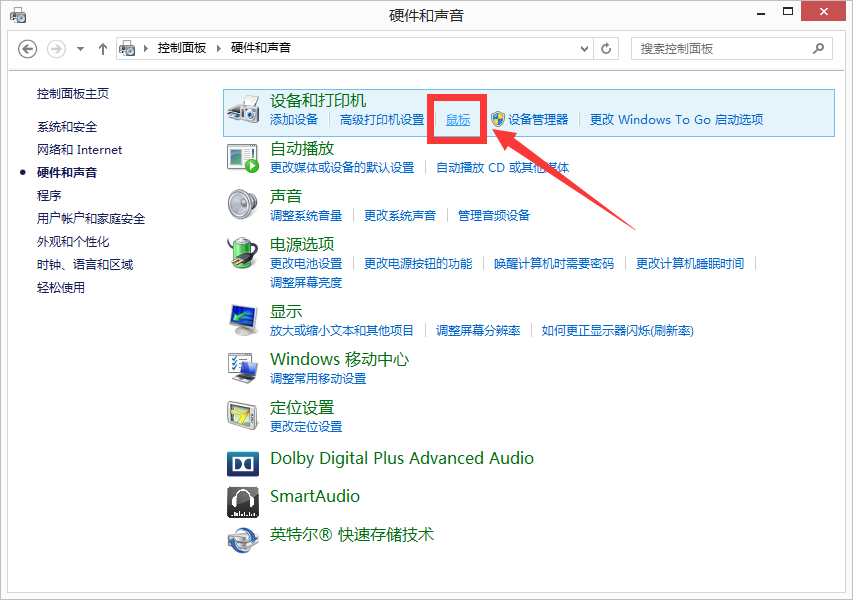
Task: Click the Windows Mobility Center icon
Action: [243, 368]
